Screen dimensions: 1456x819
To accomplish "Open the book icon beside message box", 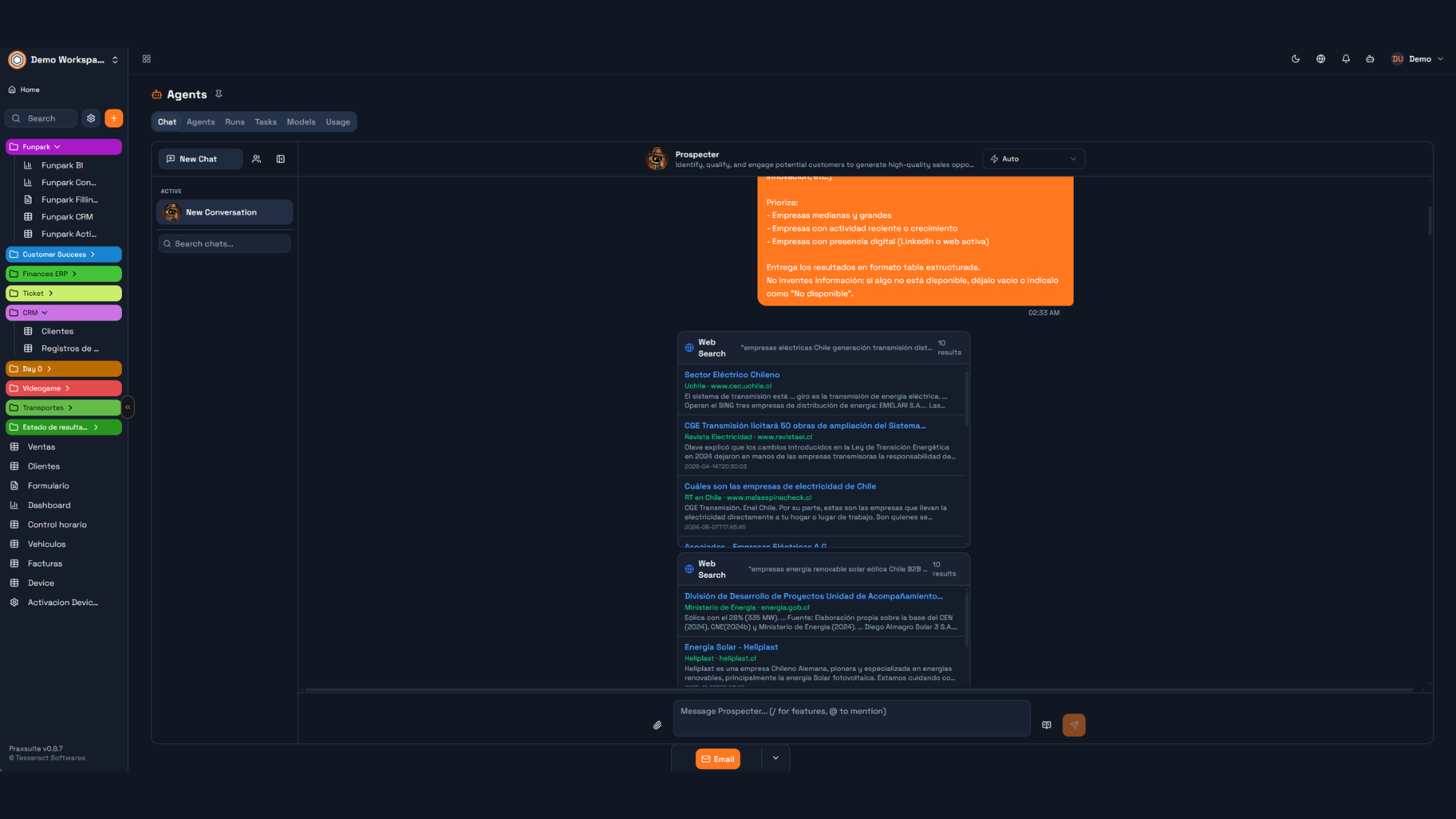I will 1046,726.
